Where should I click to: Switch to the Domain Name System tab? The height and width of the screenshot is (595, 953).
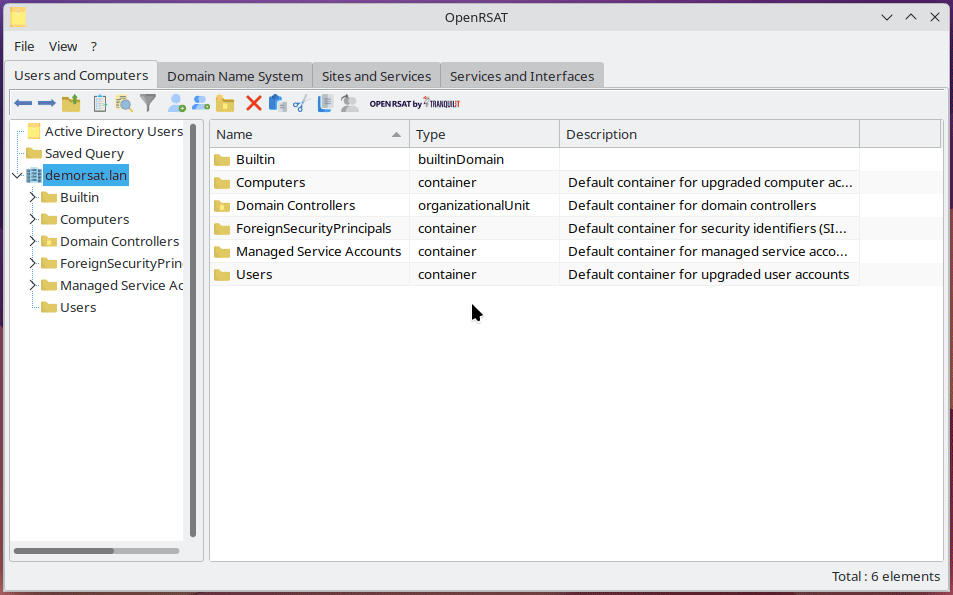click(234, 75)
